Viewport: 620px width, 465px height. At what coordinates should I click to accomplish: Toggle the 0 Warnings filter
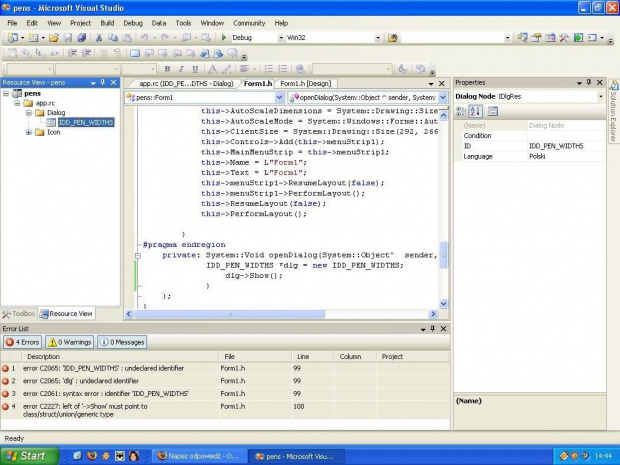(x=71, y=342)
